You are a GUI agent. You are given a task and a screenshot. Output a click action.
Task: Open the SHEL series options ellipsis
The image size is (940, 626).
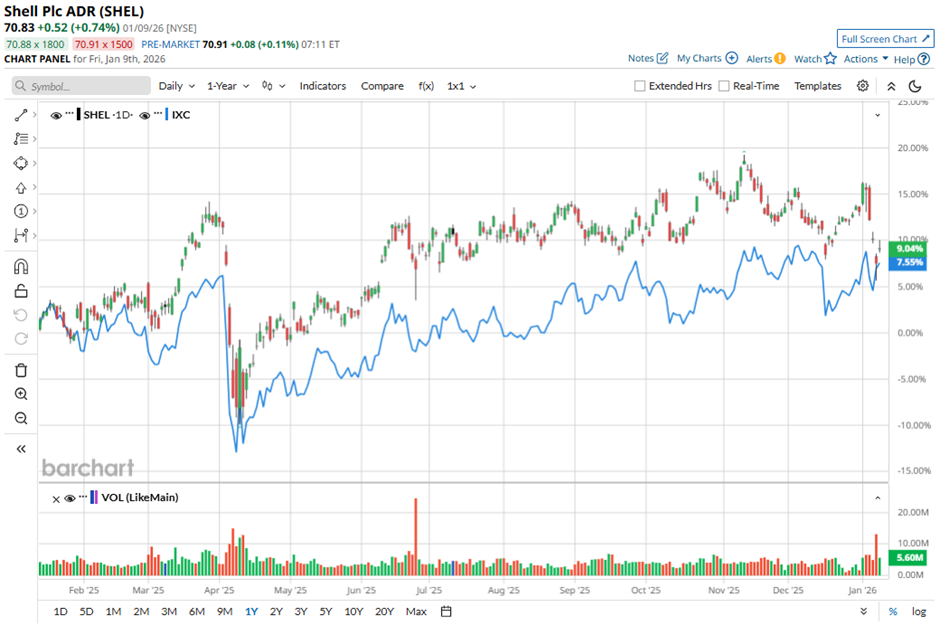[x=70, y=113]
